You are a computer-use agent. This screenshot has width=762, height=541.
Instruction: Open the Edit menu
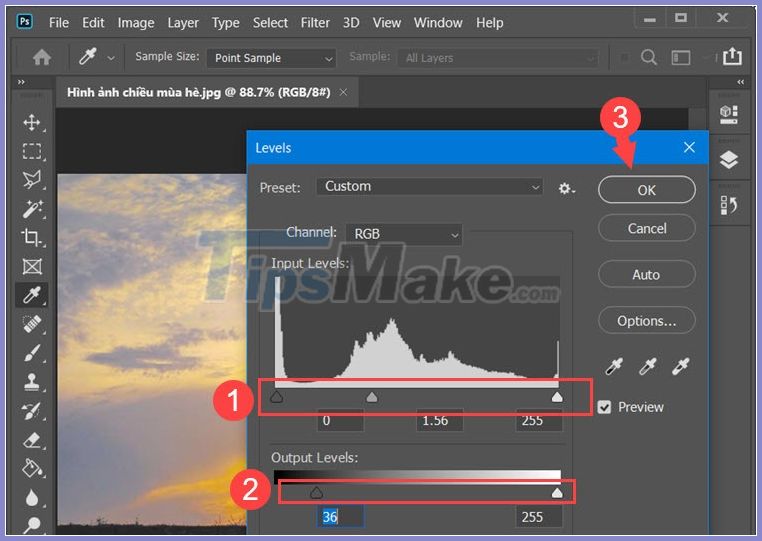(x=93, y=23)
